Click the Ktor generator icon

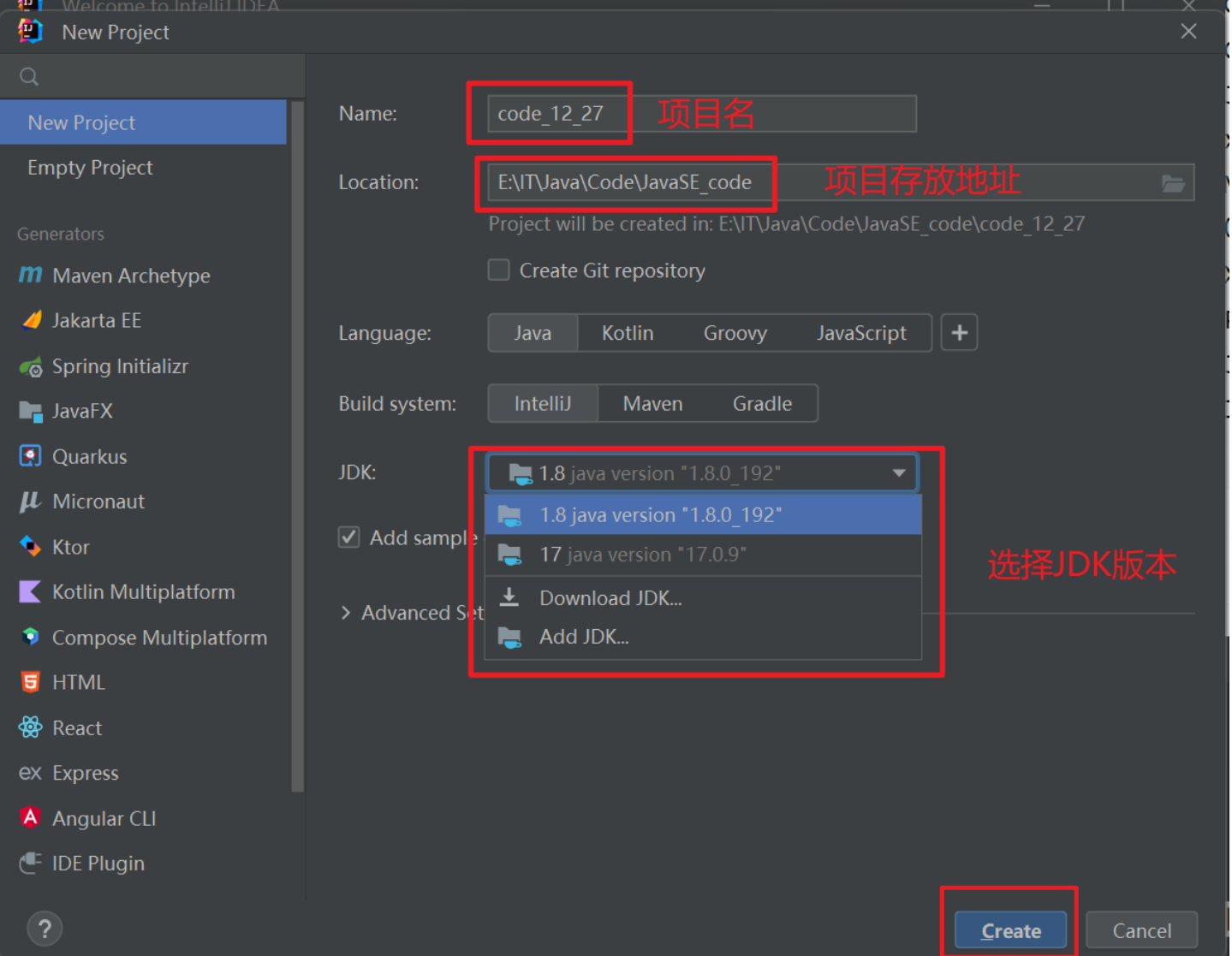point(31,546)
